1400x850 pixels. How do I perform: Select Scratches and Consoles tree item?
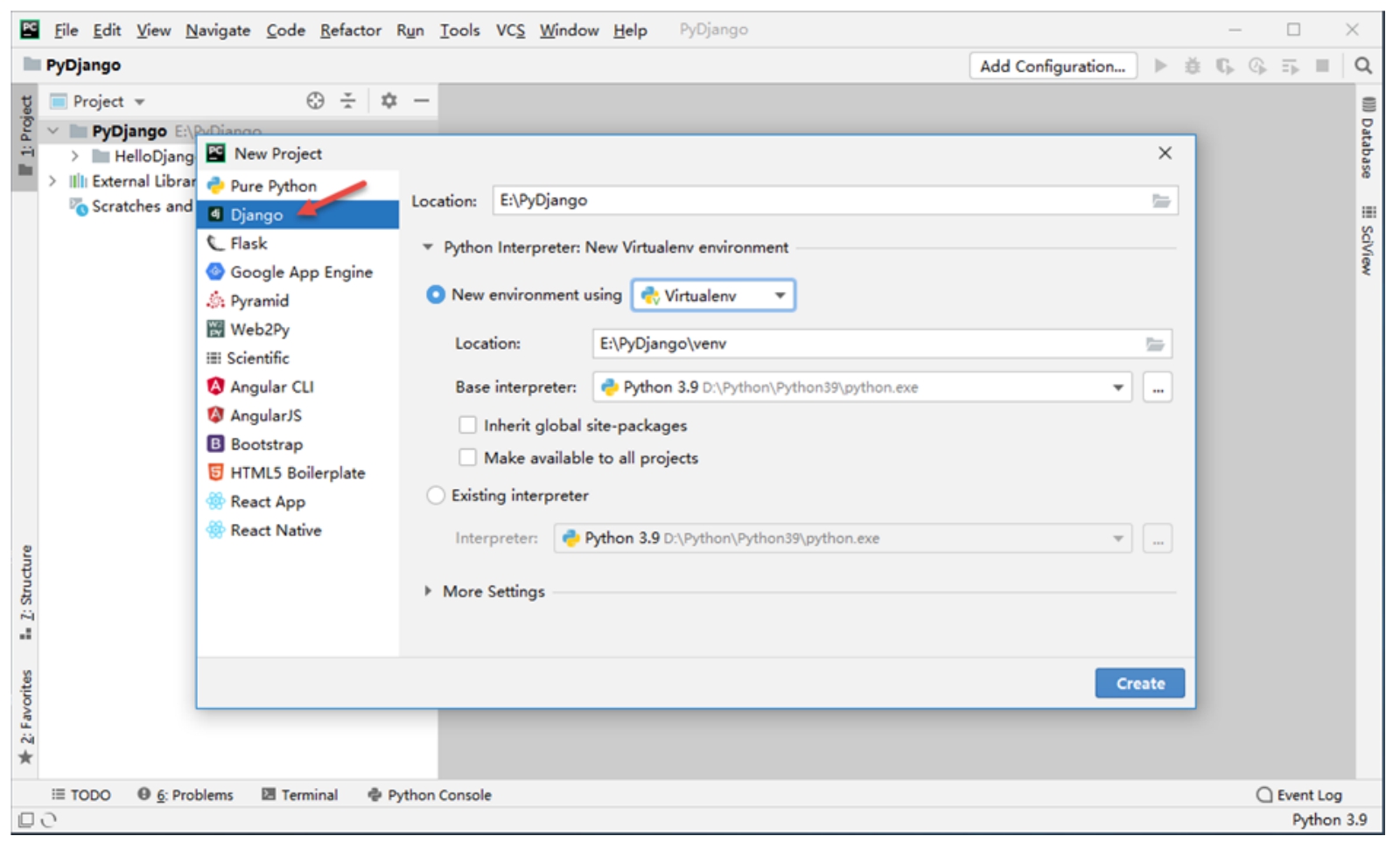(131, 206)
